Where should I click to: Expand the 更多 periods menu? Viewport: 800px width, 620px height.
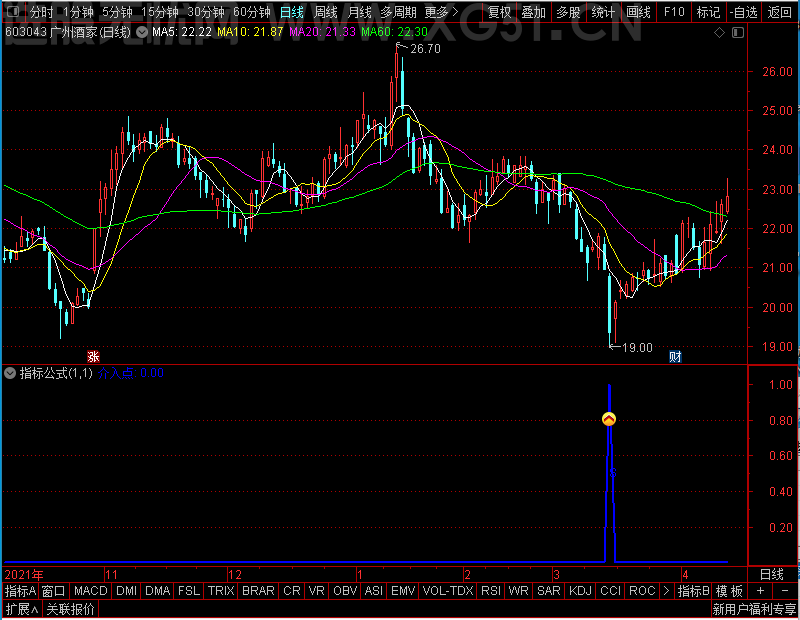[442, 12]
